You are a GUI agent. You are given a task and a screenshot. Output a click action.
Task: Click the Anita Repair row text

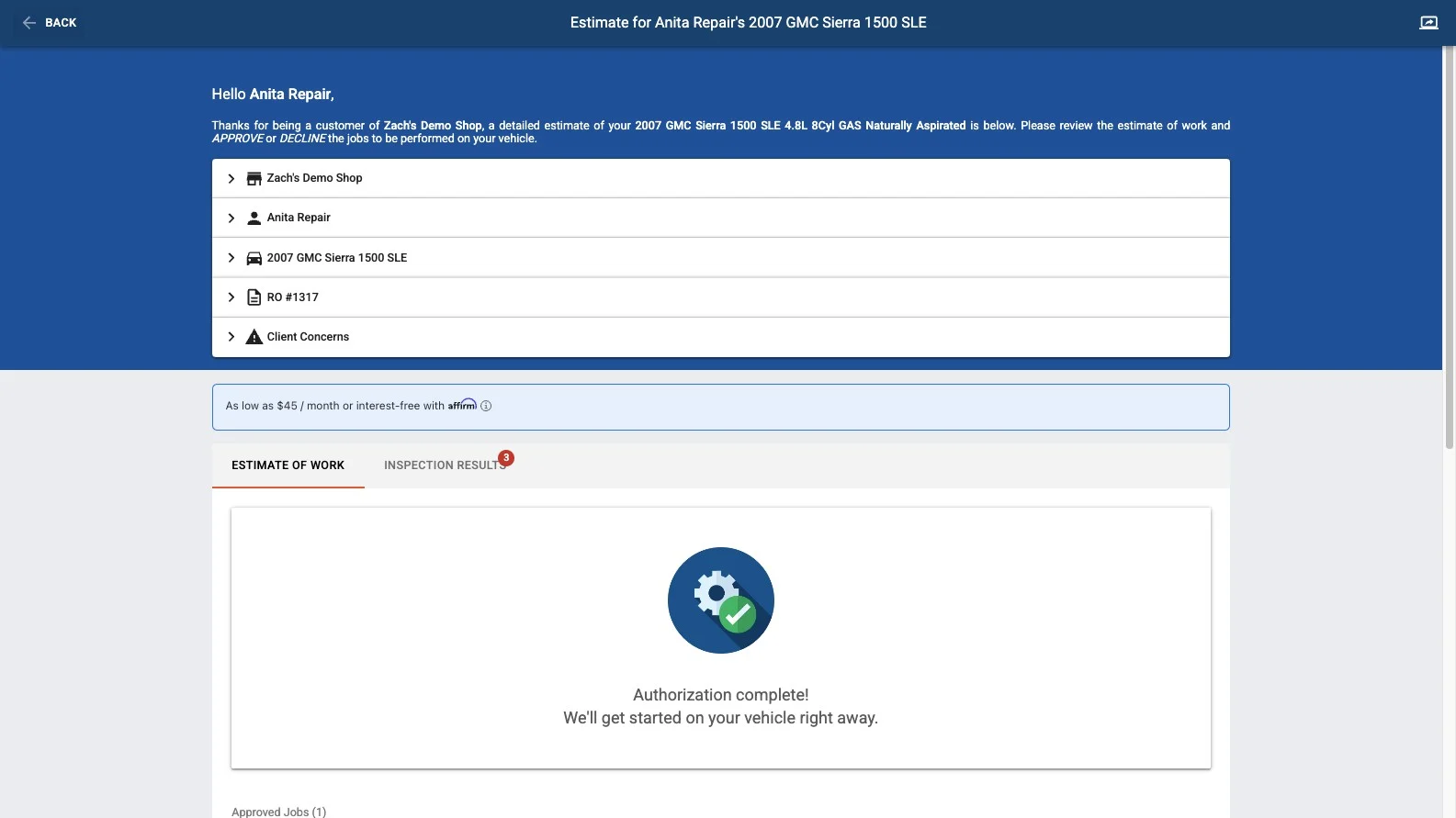pyautogui.click(x=299, y=218)
